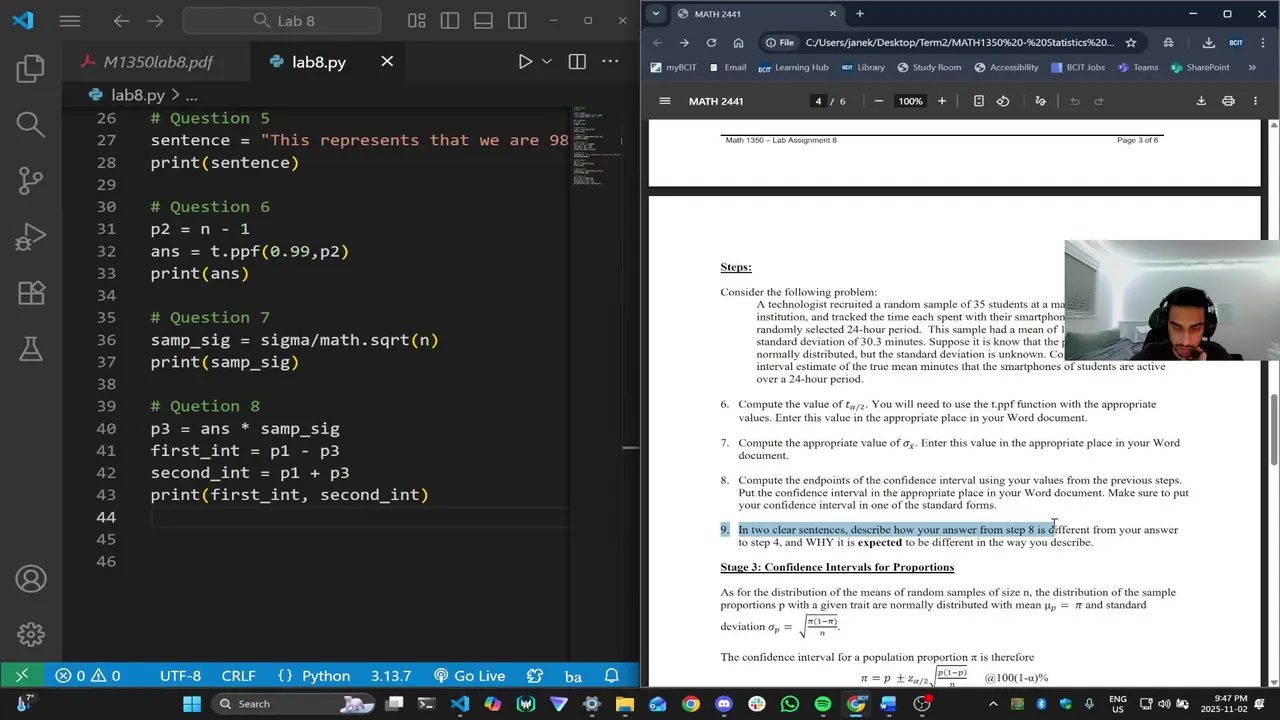Click the 'Lab 8' command center search box

[x=282, y=20]
